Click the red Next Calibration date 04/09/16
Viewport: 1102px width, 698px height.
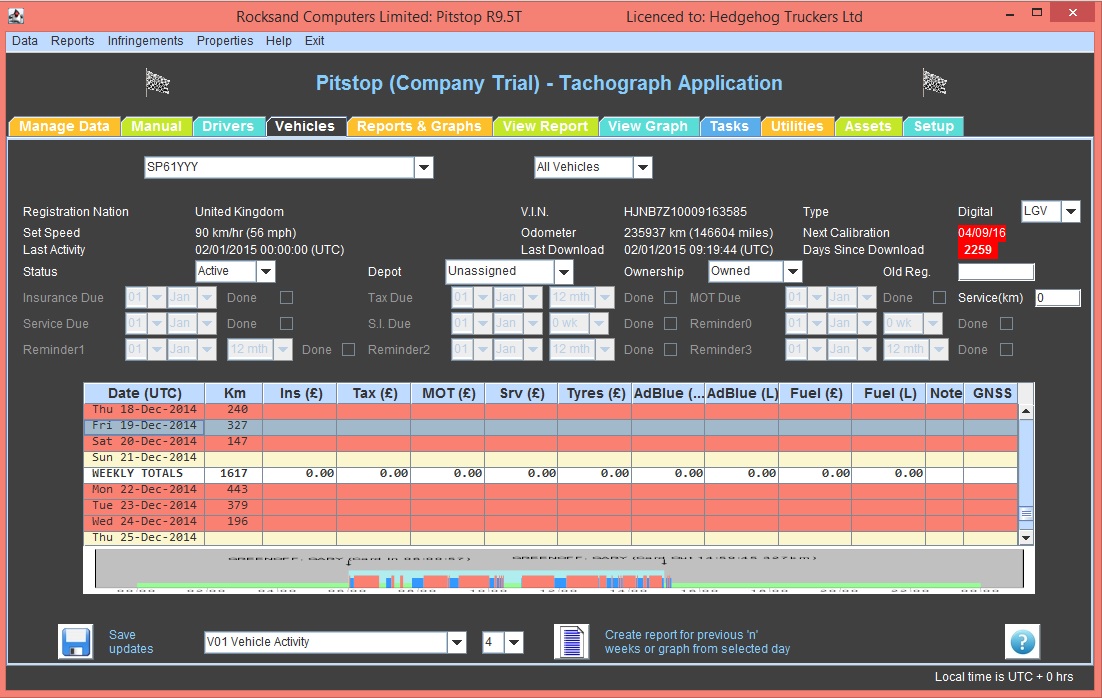[x=981, y=233]
